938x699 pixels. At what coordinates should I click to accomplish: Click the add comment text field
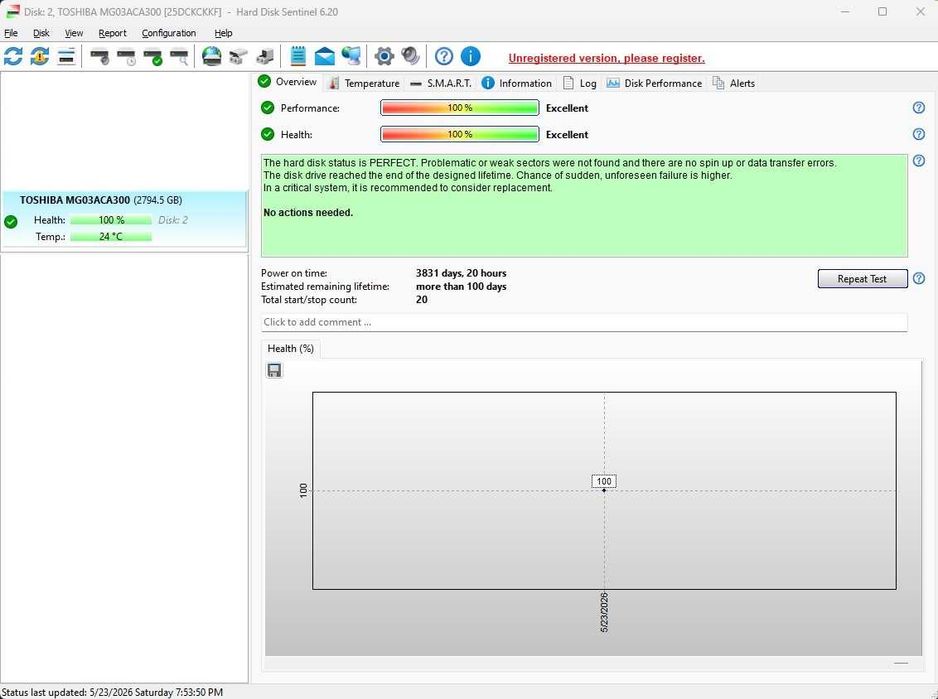[584, 322]
